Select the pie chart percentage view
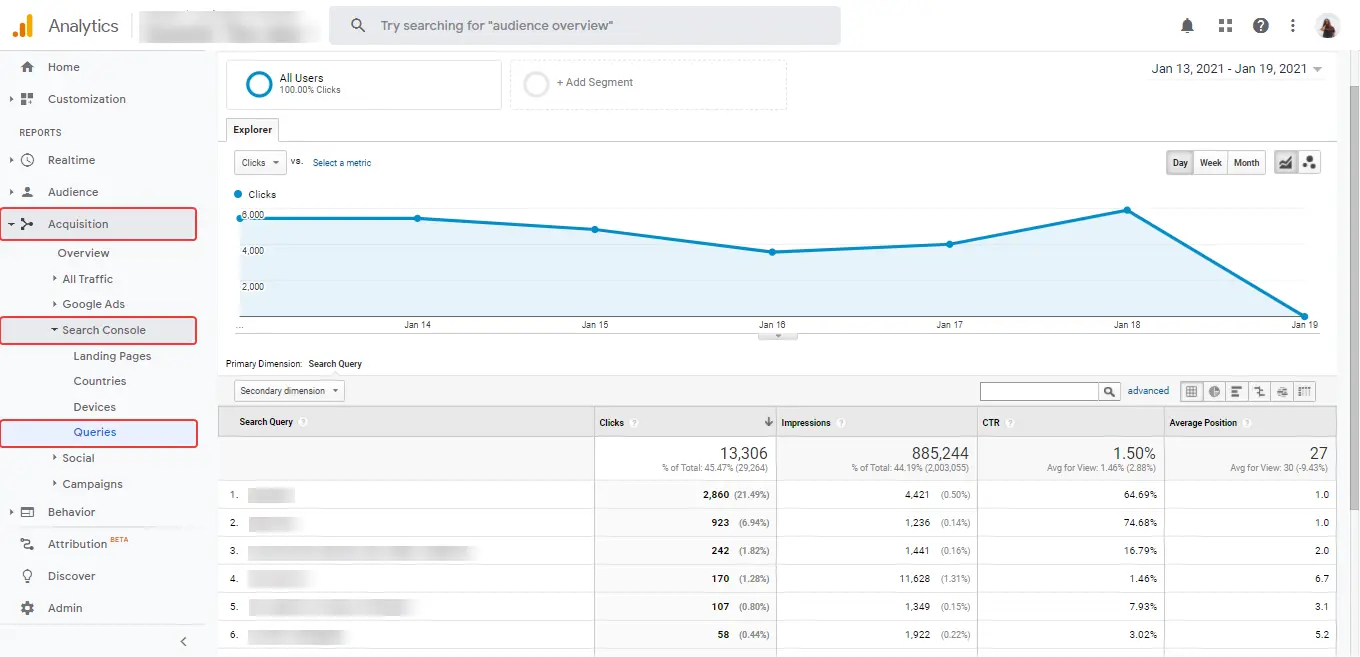 [x=1213, y=391]
